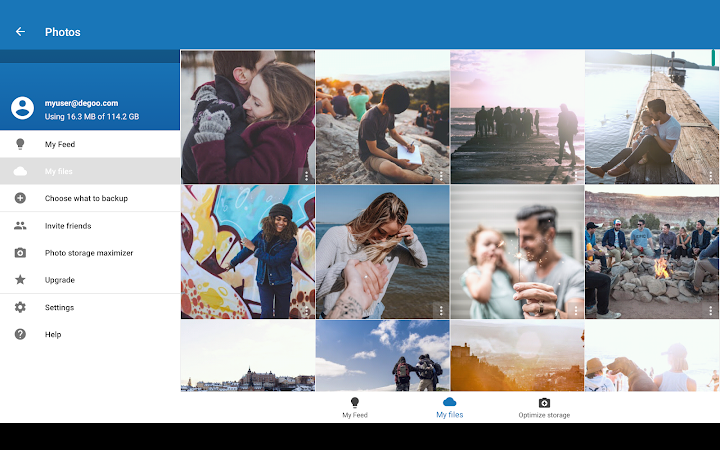Open Photo storage maximizer entry
This screenshot has height=450, width=720.
click(90, 253)
